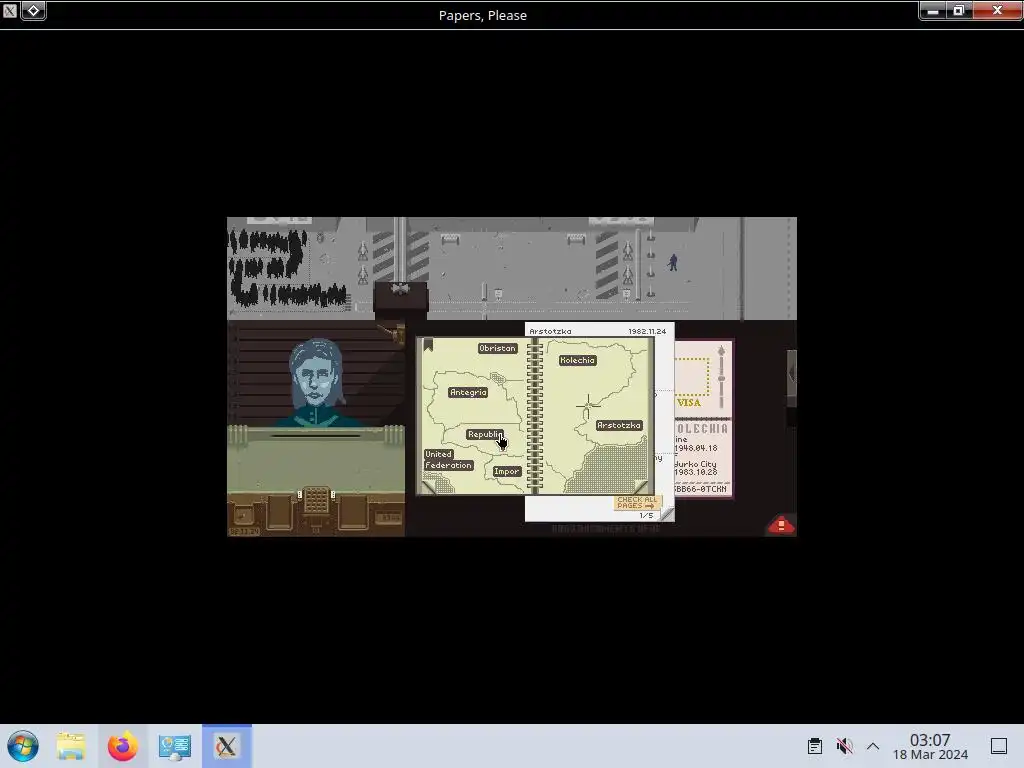Open the Impor country entry
This screenshot has width=1024, height=768.
tap(507, 471)
